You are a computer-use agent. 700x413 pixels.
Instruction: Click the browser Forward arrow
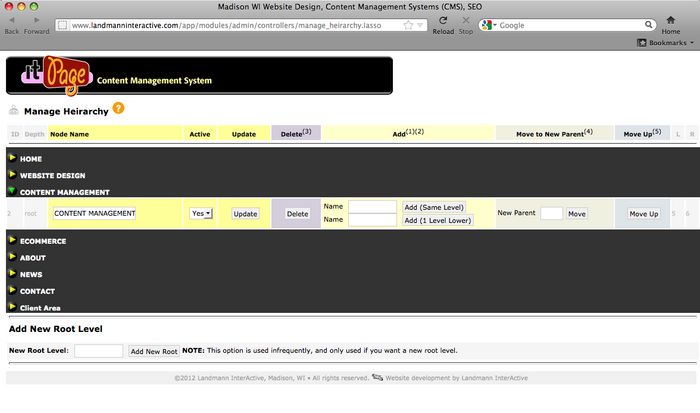pos(37,20)
